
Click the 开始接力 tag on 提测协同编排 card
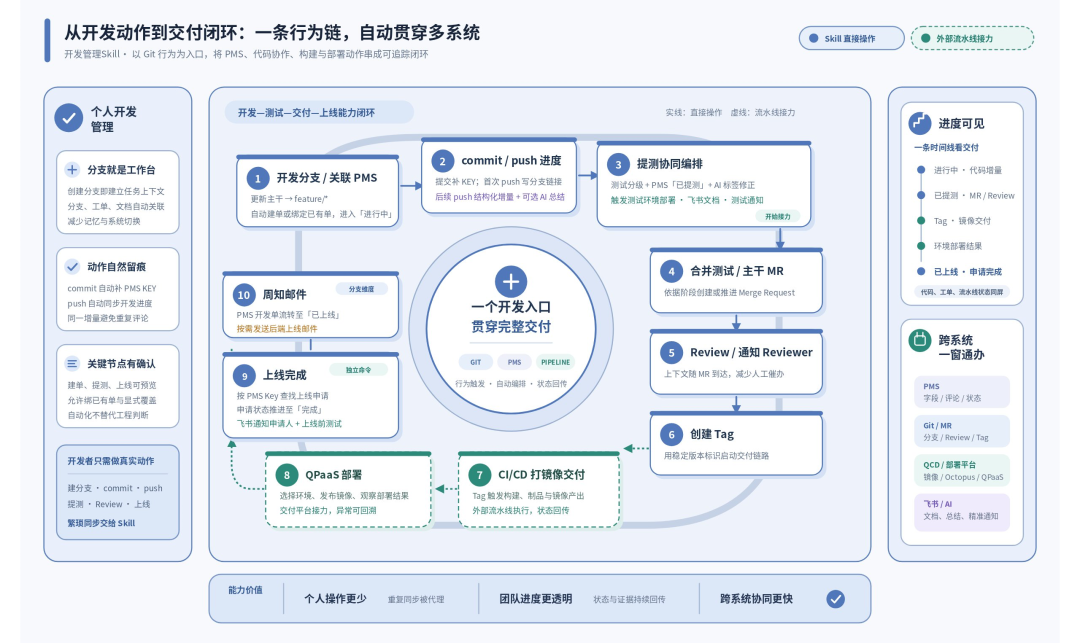pyautogui.click(x=778, y=216)
